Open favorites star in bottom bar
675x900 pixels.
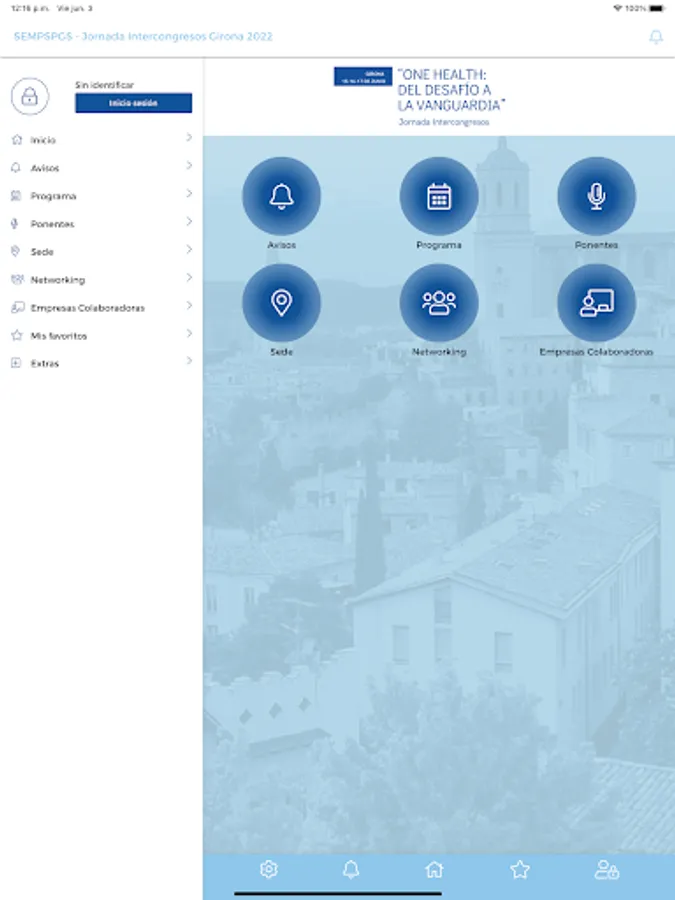point(519,870)
